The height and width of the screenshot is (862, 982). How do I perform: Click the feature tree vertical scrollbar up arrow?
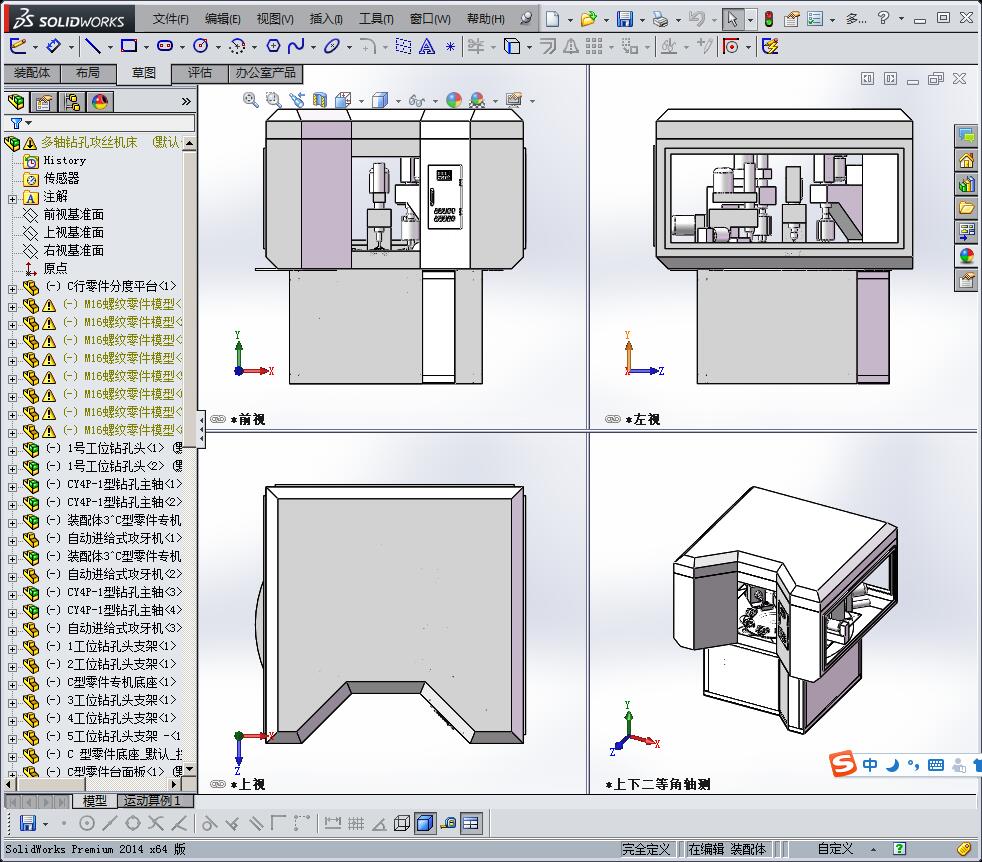189,143
